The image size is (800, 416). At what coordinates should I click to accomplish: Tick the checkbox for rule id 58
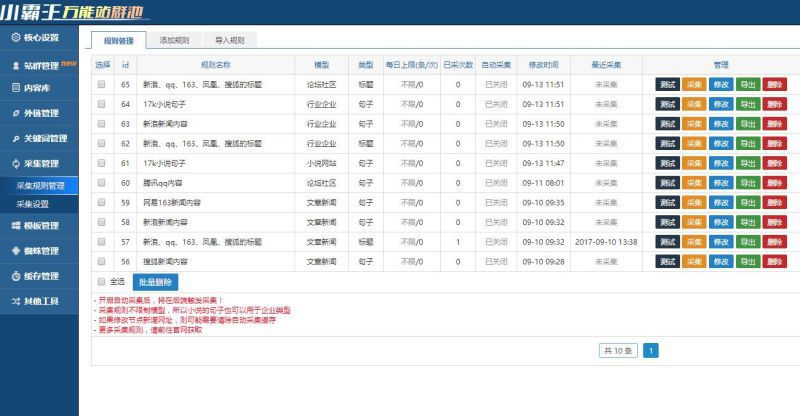coord(102,222)
